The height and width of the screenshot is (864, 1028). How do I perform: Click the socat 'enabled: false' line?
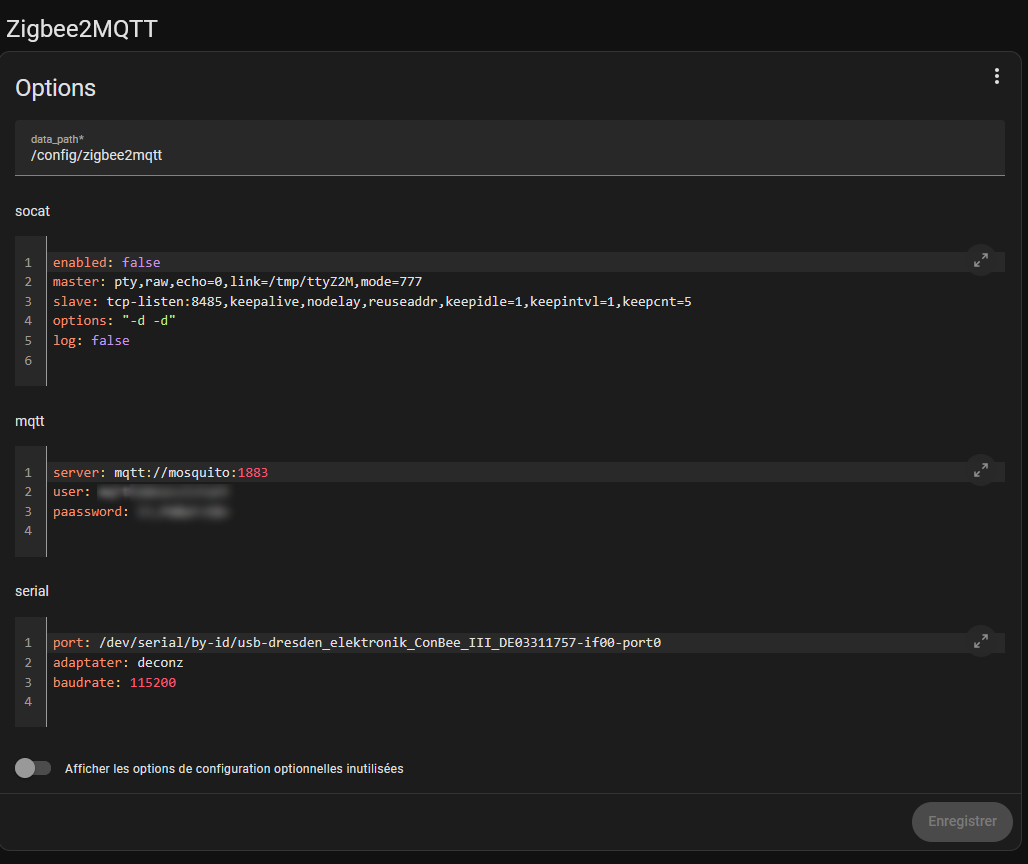click(x=106, y=262)
